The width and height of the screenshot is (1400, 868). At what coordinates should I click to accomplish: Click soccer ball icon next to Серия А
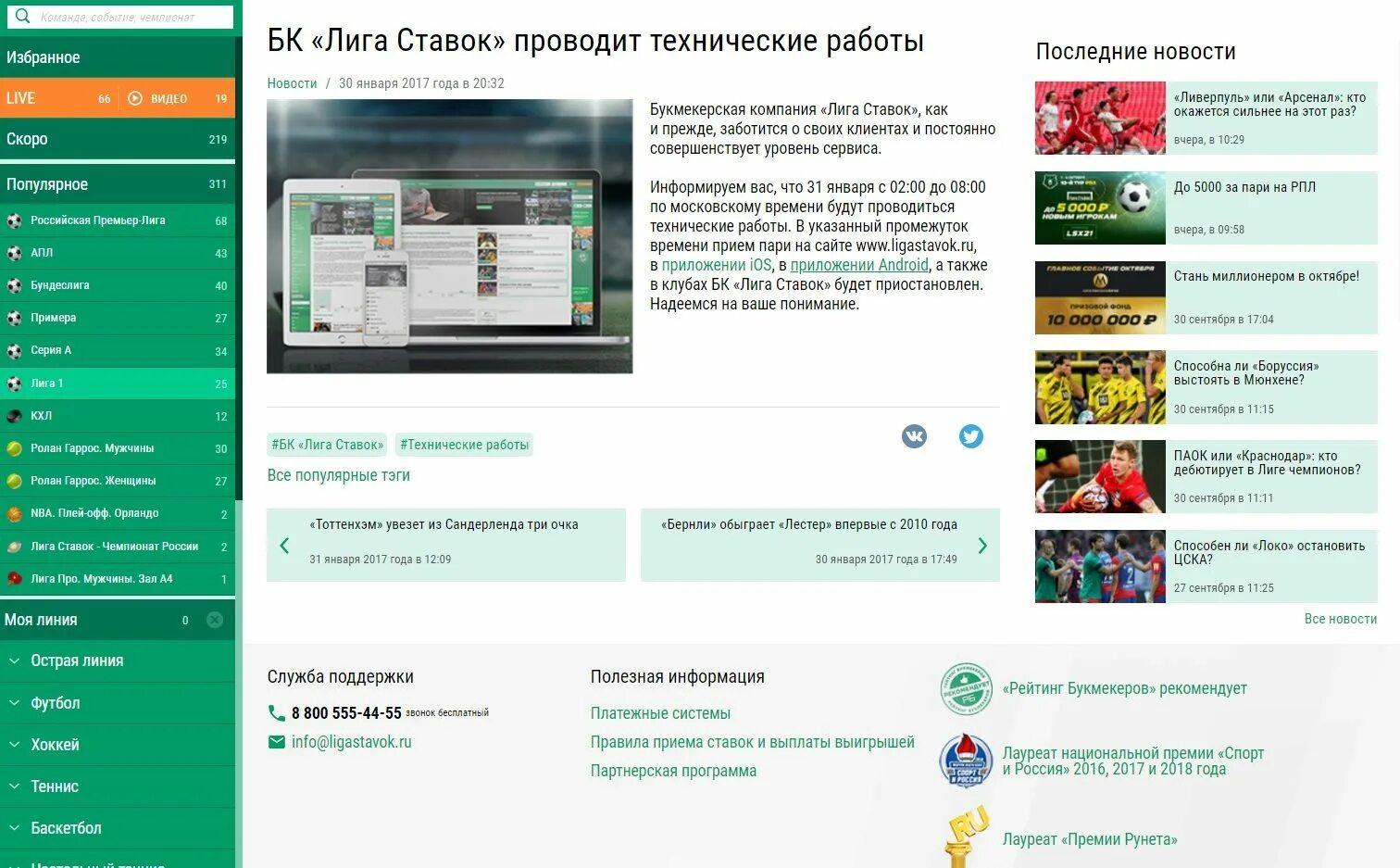[x=14, y=351]
